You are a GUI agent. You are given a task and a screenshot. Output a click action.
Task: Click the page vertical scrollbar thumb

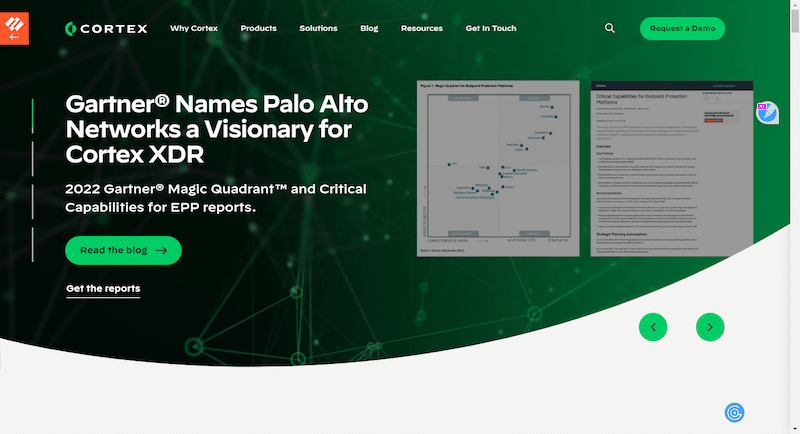point(795,19)
